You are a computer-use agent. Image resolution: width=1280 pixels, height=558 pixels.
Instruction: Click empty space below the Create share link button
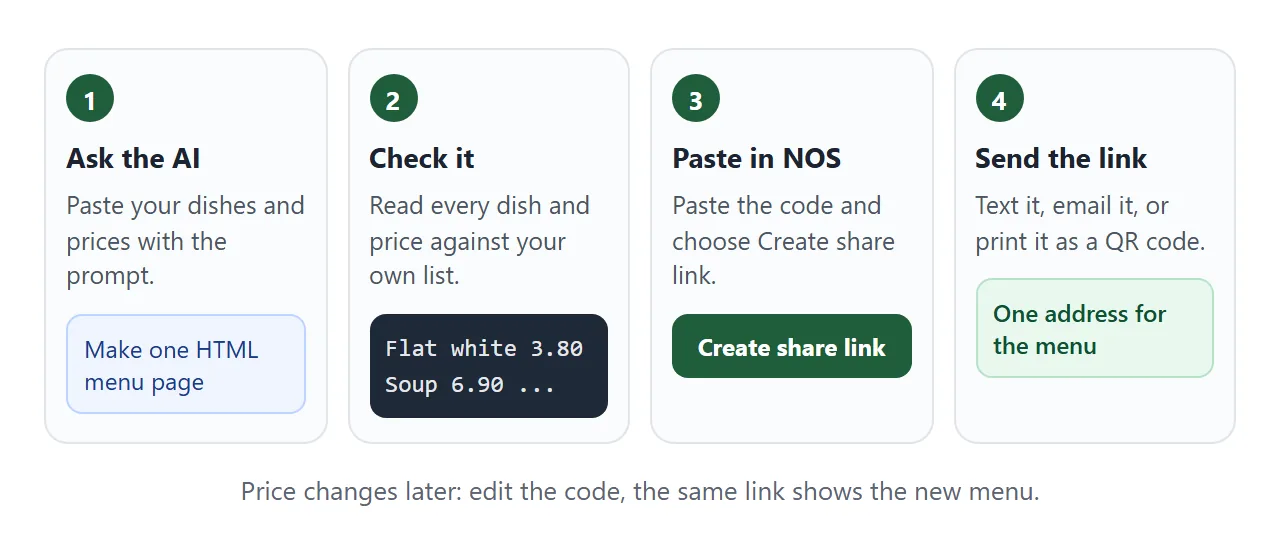(792, 410)
